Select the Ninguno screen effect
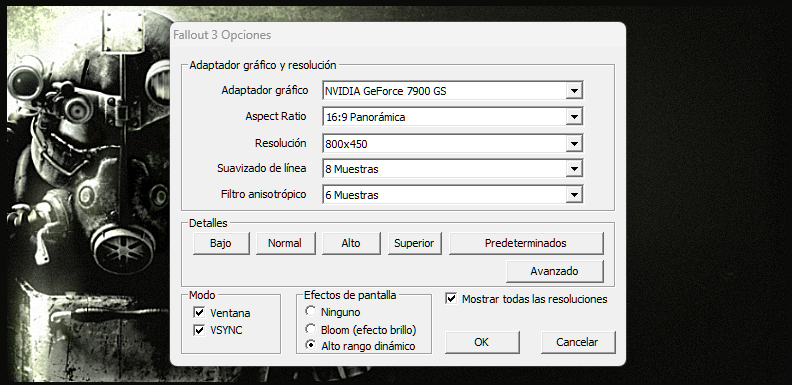The height and width of the screenshot is (385, 792). click(311, 311)
